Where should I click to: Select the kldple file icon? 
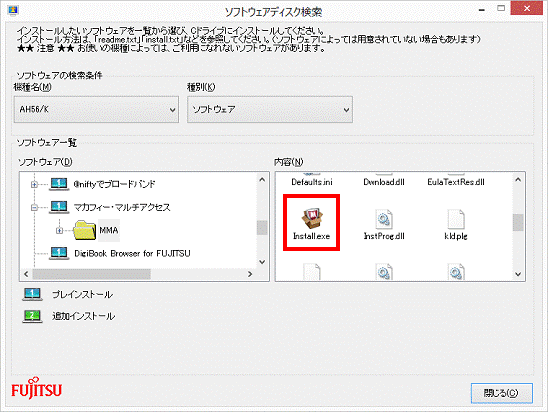tap(456, 219)
